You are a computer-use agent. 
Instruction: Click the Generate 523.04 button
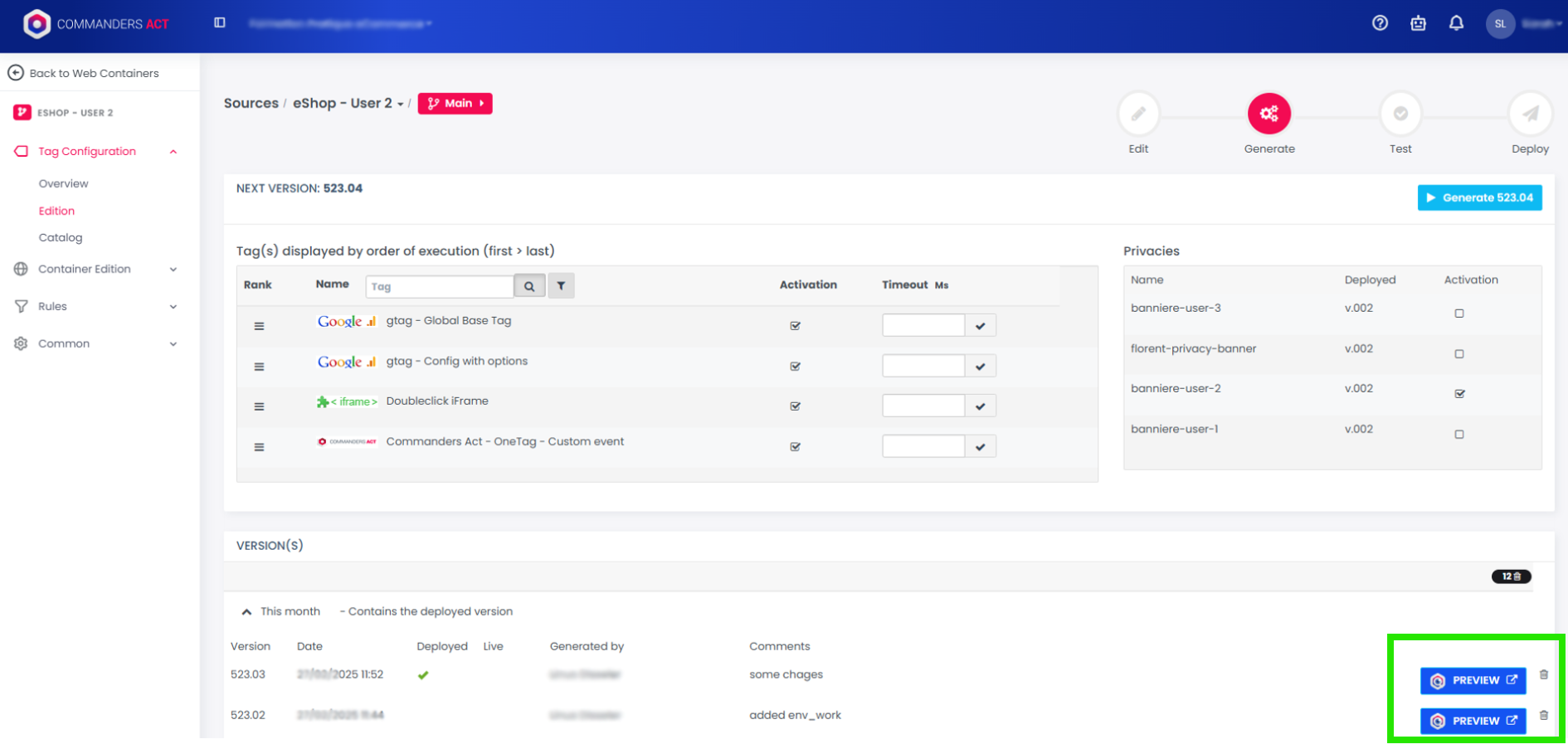pos(1479,197)
